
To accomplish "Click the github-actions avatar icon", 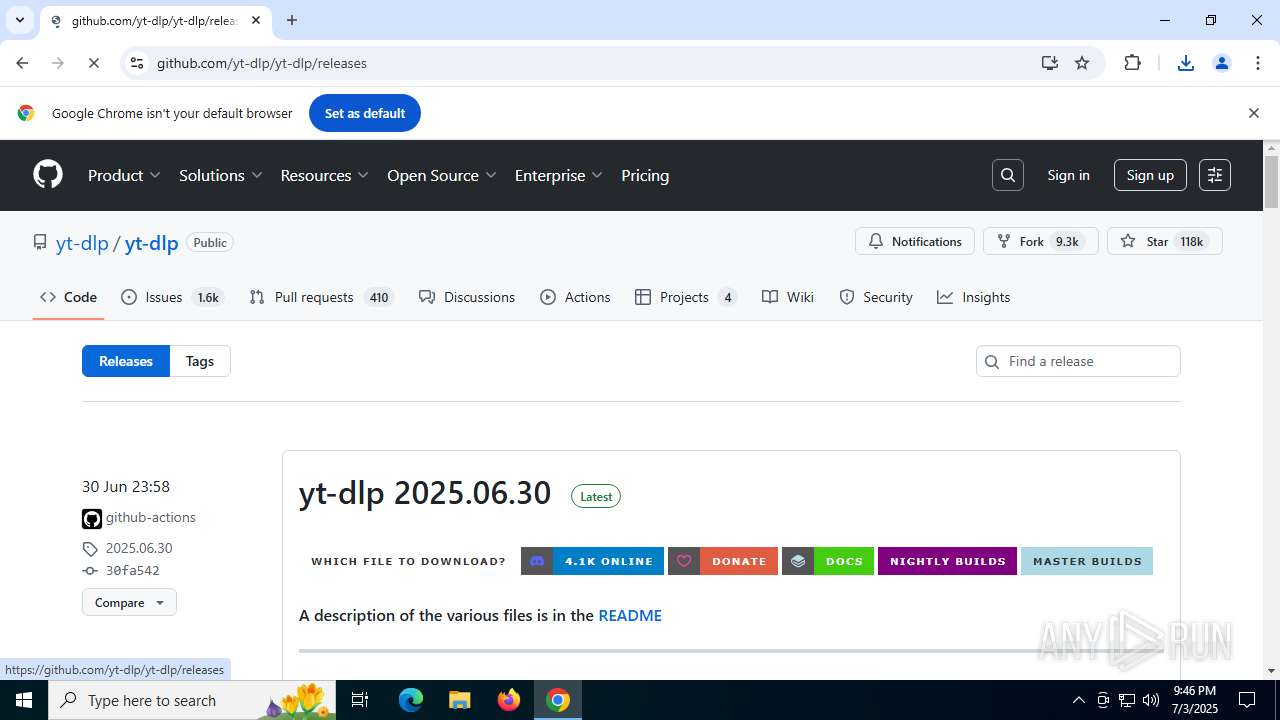I will coord(92,518).
